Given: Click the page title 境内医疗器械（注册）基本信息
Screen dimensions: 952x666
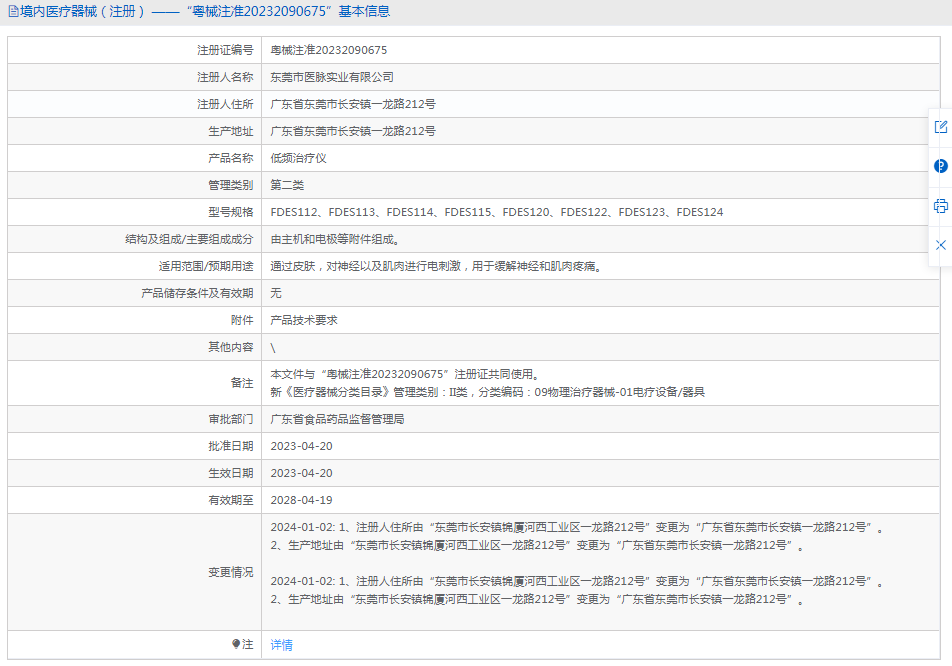Looking at the screenshot, I should pyautogui.click(x=205, y=12).
